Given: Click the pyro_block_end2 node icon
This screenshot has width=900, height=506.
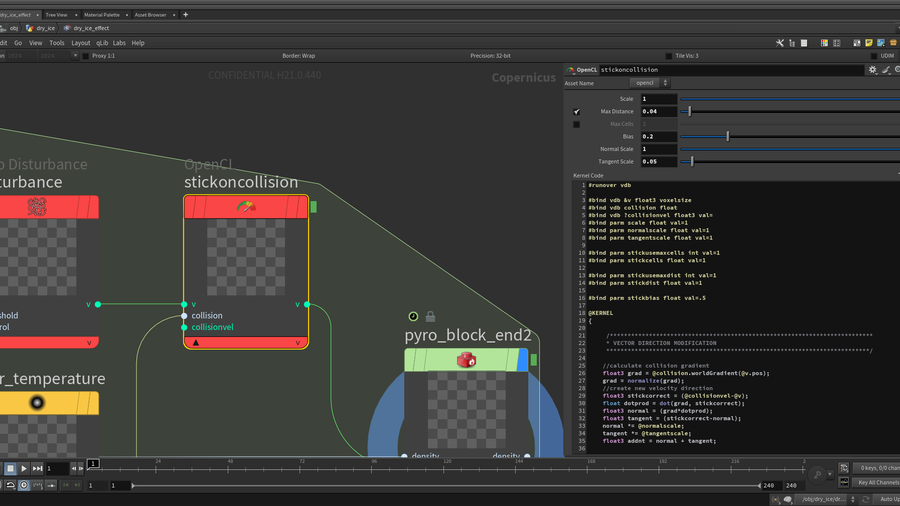Looking at the screenshot, I should 466,360.
